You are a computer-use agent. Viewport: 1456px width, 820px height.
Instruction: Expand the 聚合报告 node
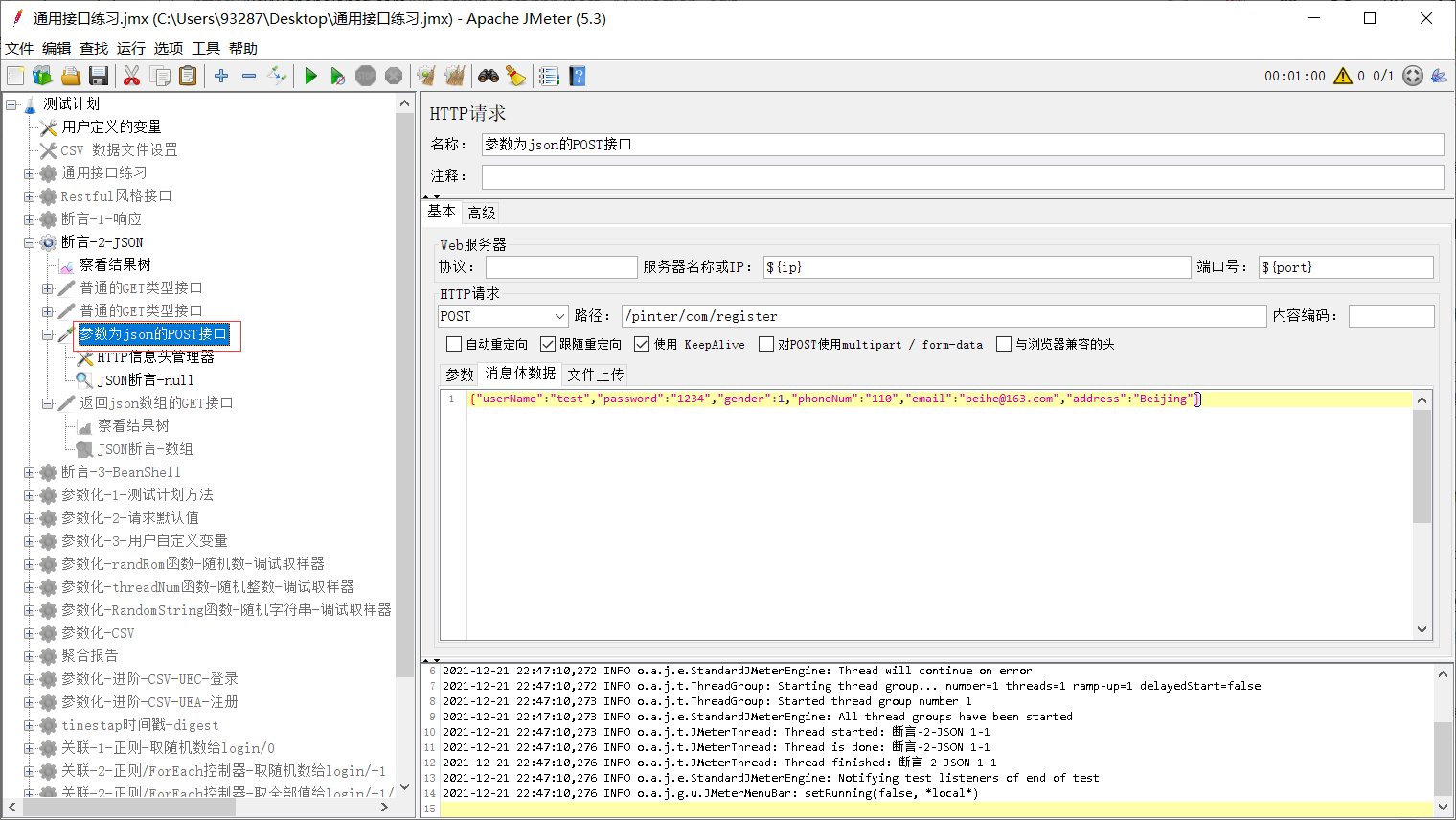pyautogui.click(x=29, y=656)
